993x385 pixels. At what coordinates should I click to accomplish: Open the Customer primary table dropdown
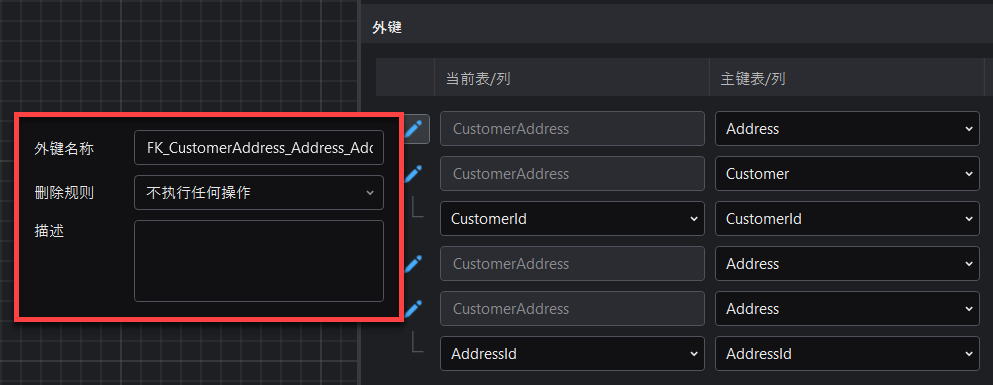point(847,174)
